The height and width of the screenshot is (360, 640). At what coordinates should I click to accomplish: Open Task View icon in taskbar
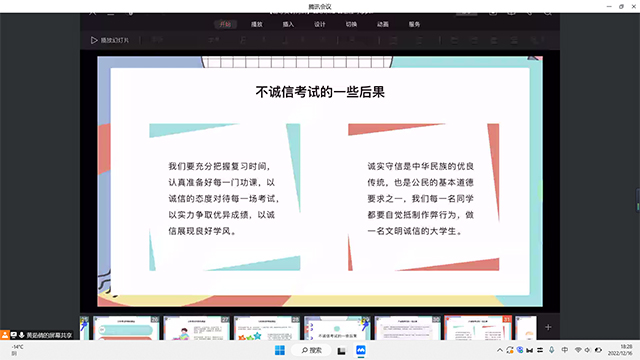pyautogui.click(x=341, y=350)
